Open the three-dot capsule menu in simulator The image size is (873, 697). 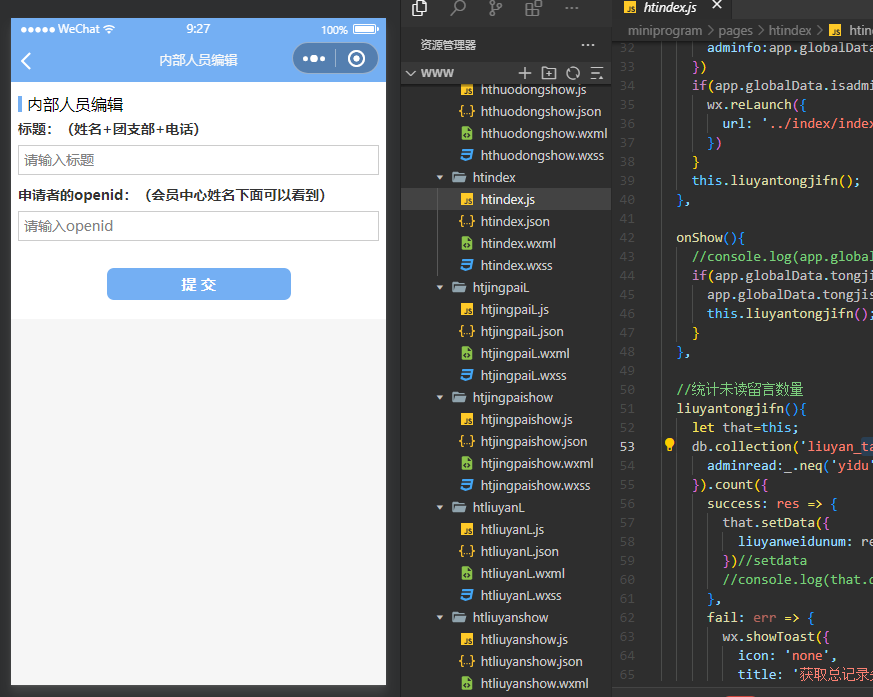pyautogui.click(x=314, y=58)
